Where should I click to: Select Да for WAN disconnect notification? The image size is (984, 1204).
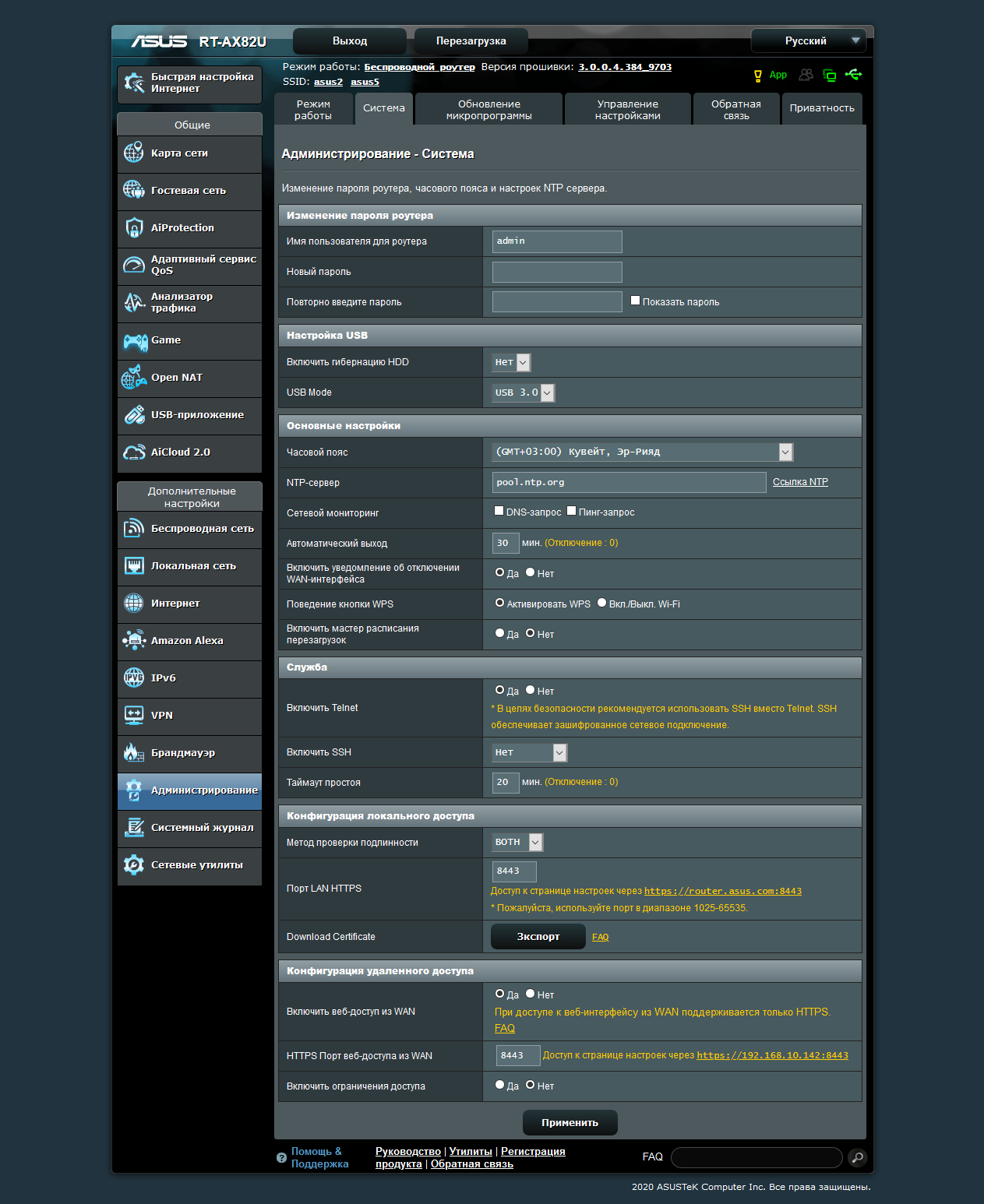[499, 572]
